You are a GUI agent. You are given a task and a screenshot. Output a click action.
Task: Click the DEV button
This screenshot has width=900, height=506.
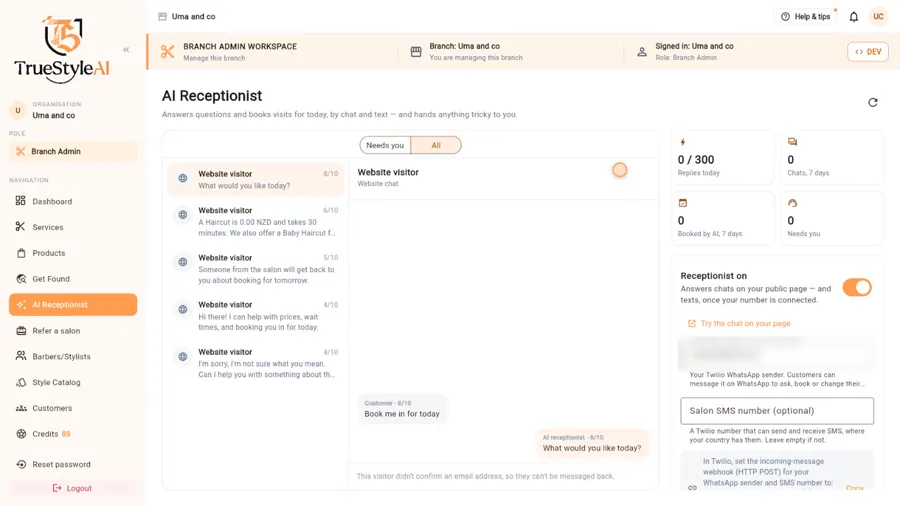point(868,52)
